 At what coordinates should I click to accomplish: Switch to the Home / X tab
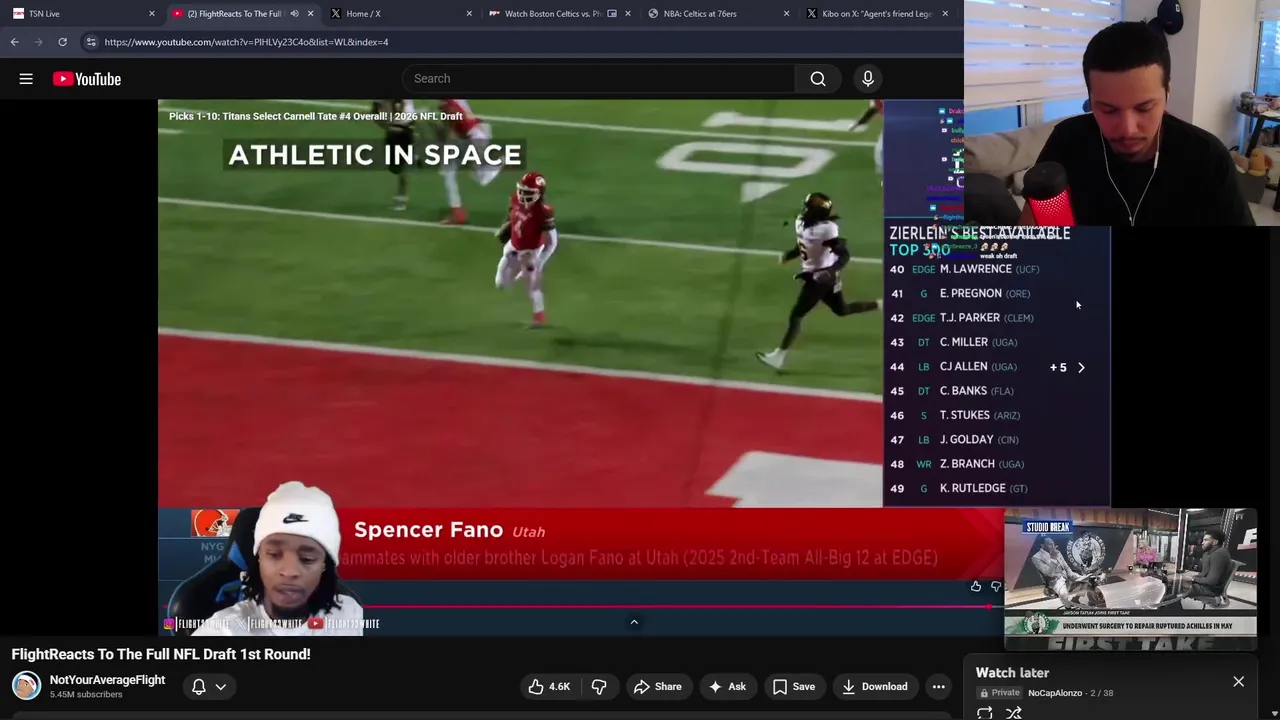pos(400,14)
